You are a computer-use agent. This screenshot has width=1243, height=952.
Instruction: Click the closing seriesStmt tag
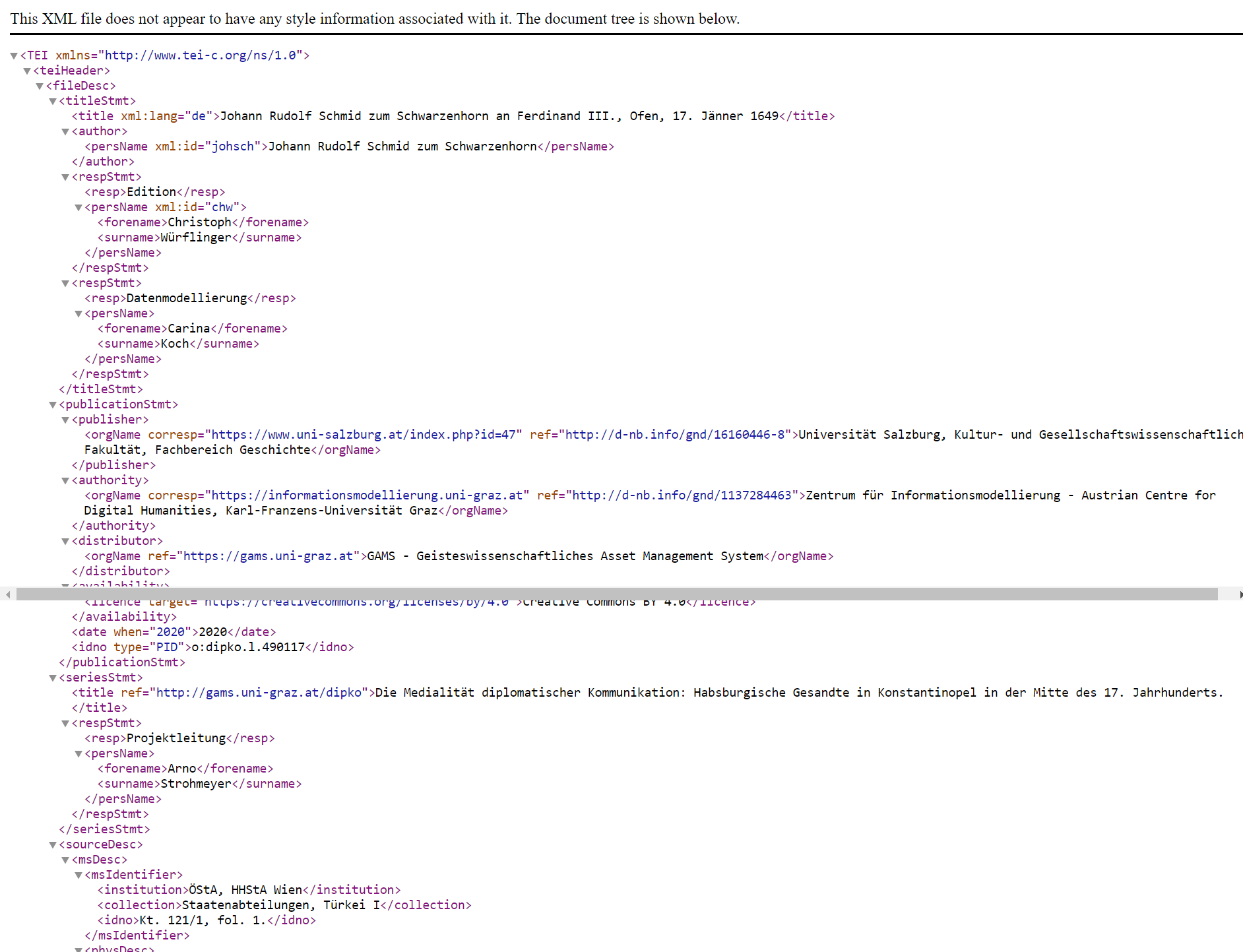[x=104, y=829]
